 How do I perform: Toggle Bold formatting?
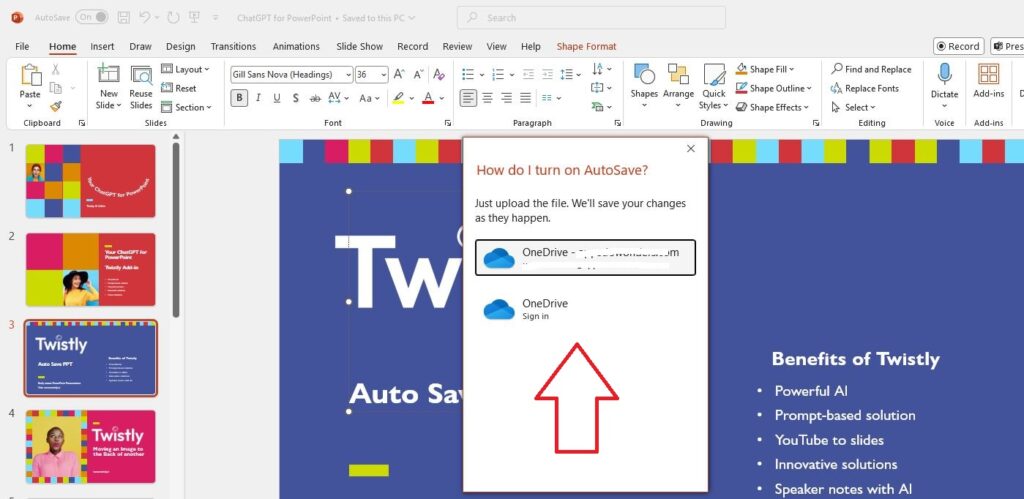[x=239, y=98]
